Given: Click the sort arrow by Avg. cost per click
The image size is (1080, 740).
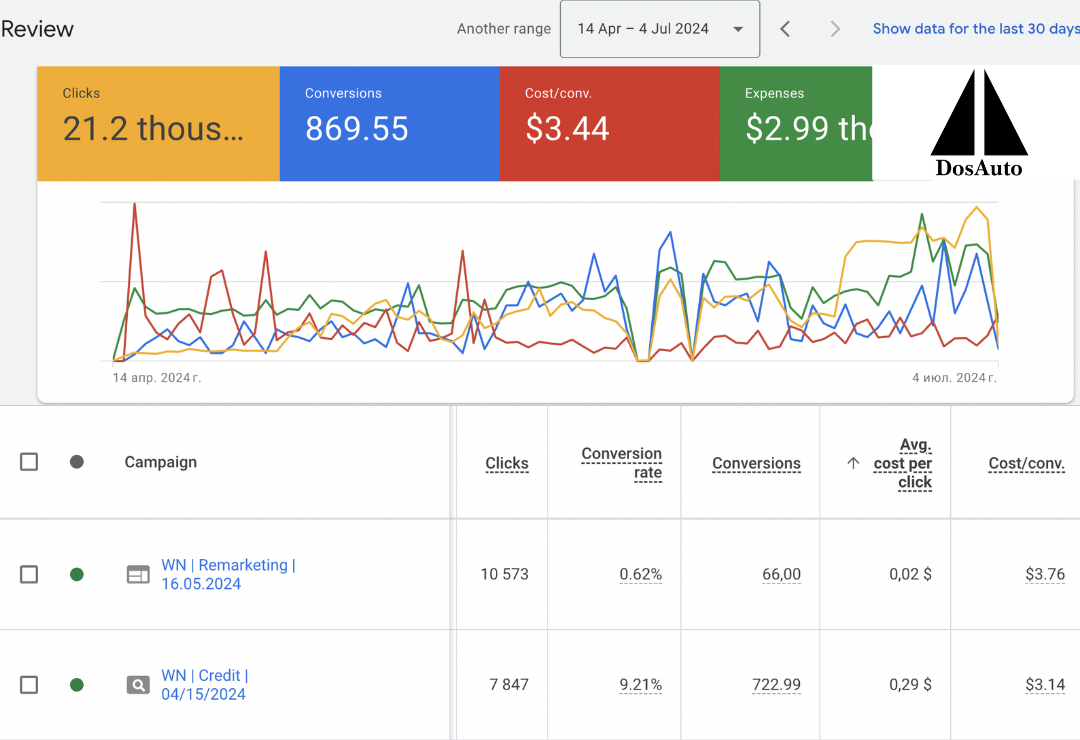Looking at the screenshot, I should click(853, 463).
